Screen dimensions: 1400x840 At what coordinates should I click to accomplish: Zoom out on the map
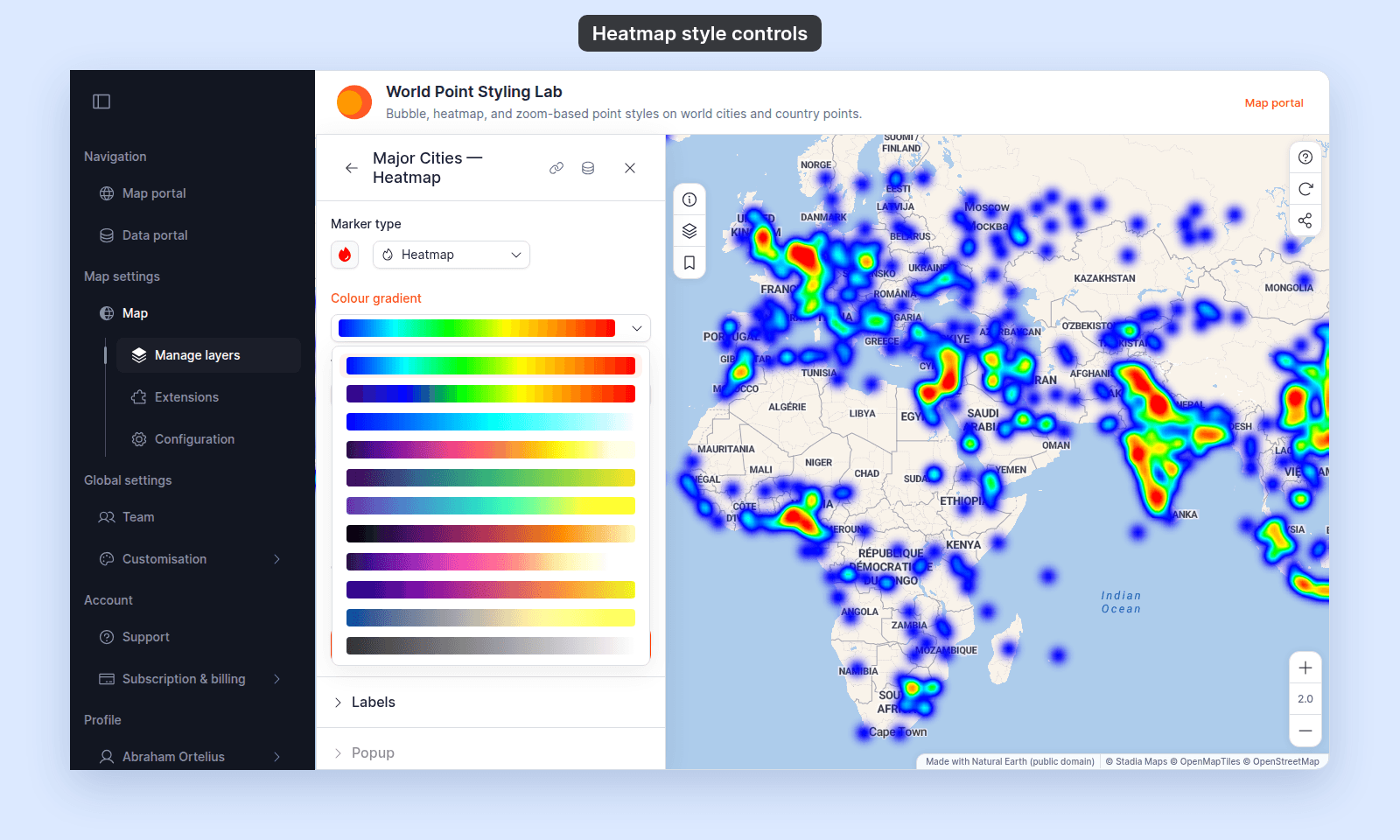[x=1305, y=731]
